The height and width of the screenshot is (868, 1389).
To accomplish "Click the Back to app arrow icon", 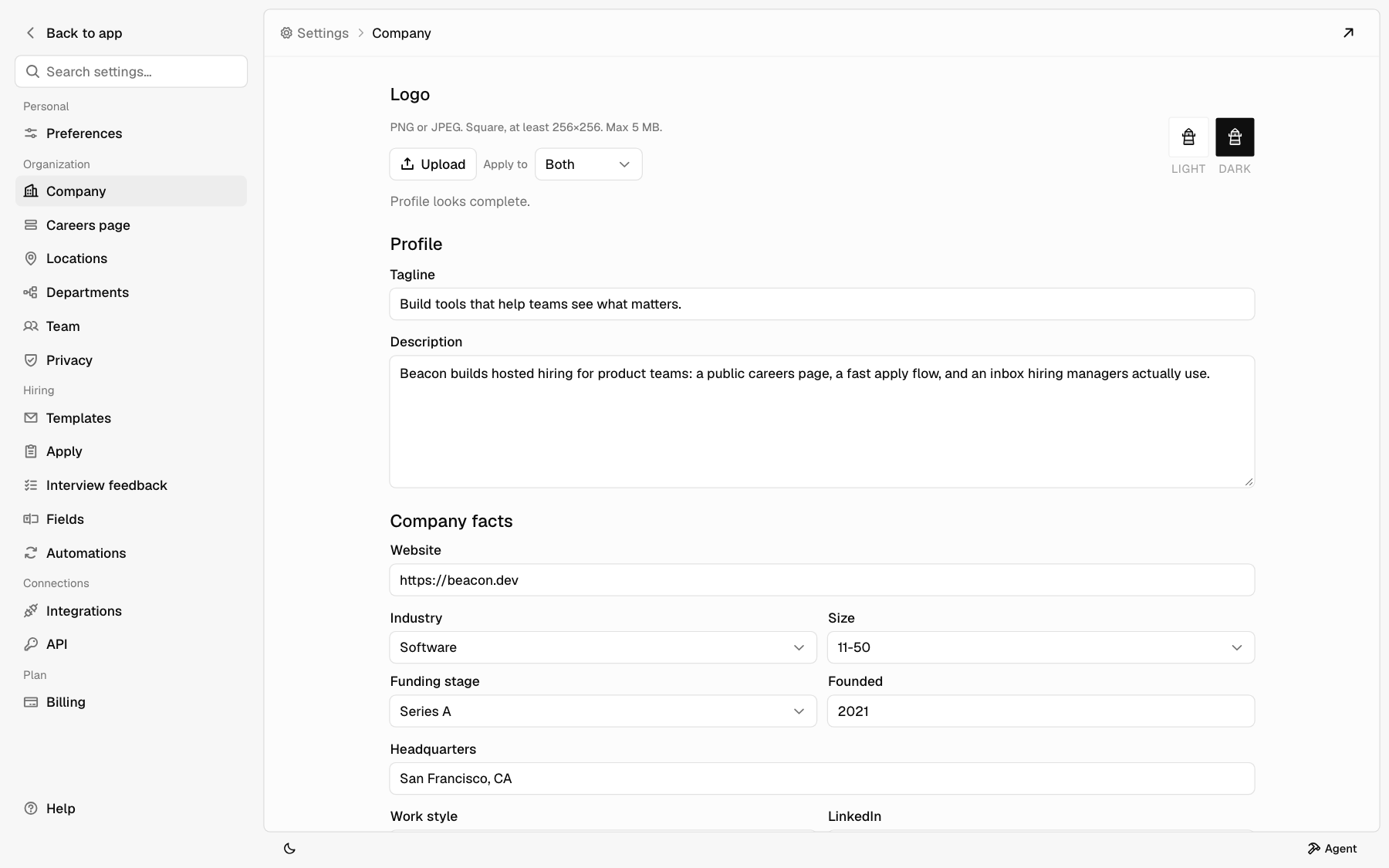I will pyautogui.click(x=31, y=32).
